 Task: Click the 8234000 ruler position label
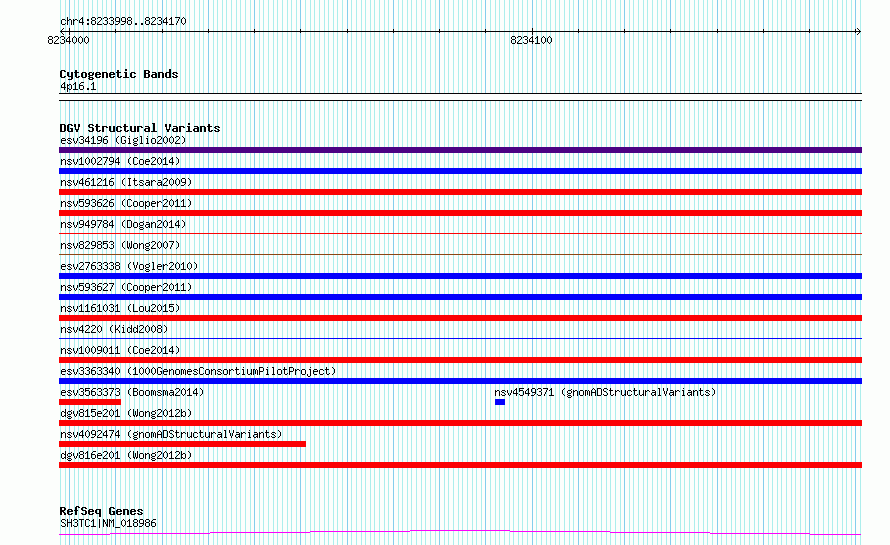[68, 40]
